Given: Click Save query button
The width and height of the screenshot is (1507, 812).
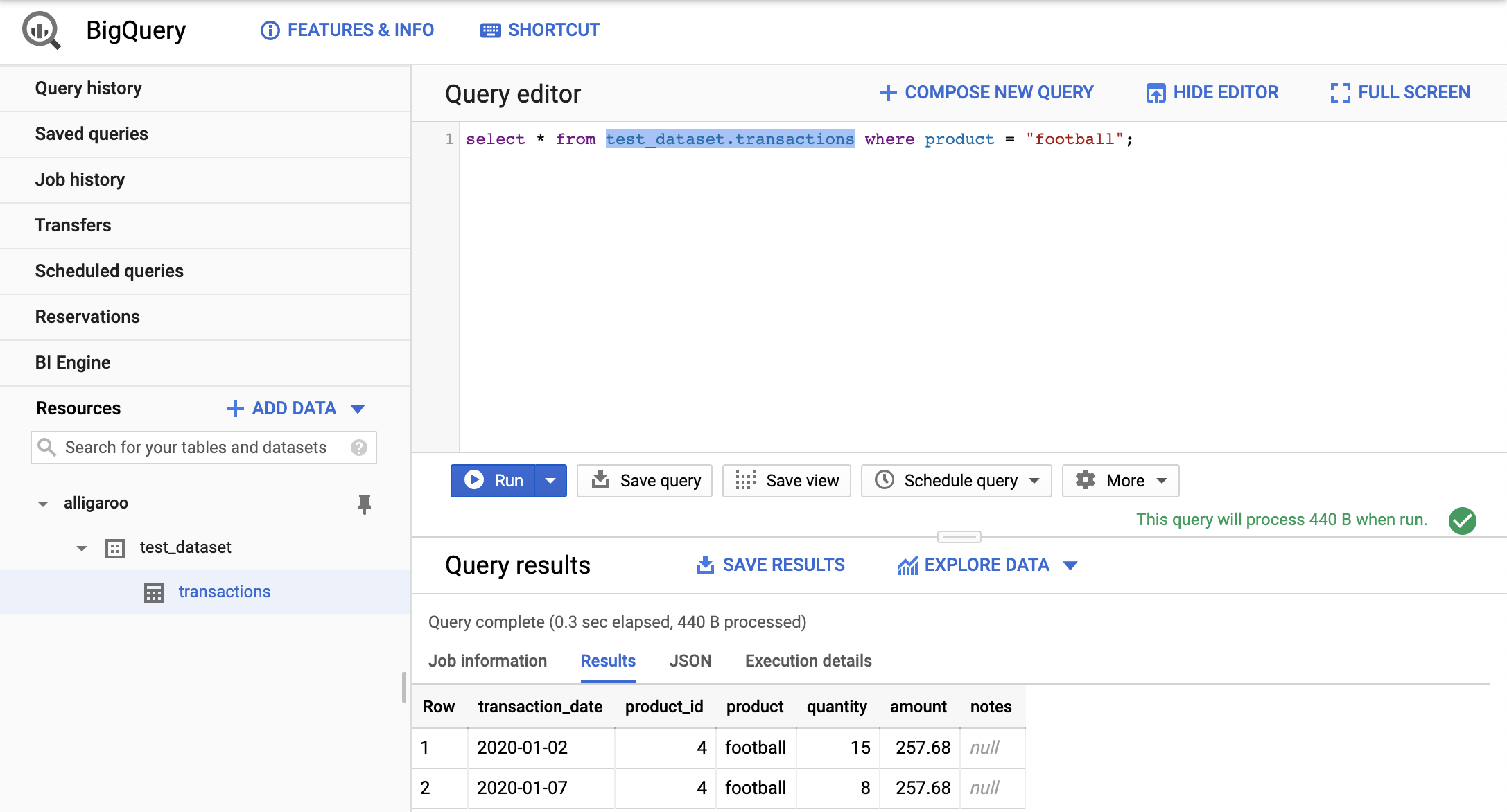Looking at the screenshot, I should [x=645, y=480].
